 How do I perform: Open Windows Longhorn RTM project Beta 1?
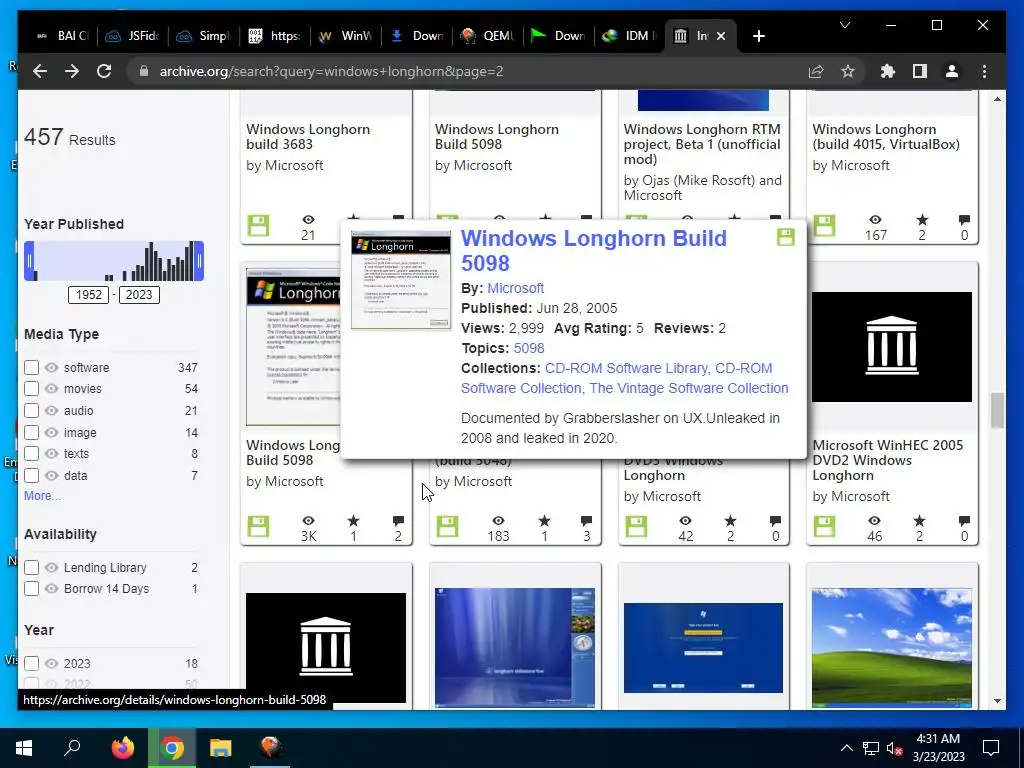click(x=702, y=144)
